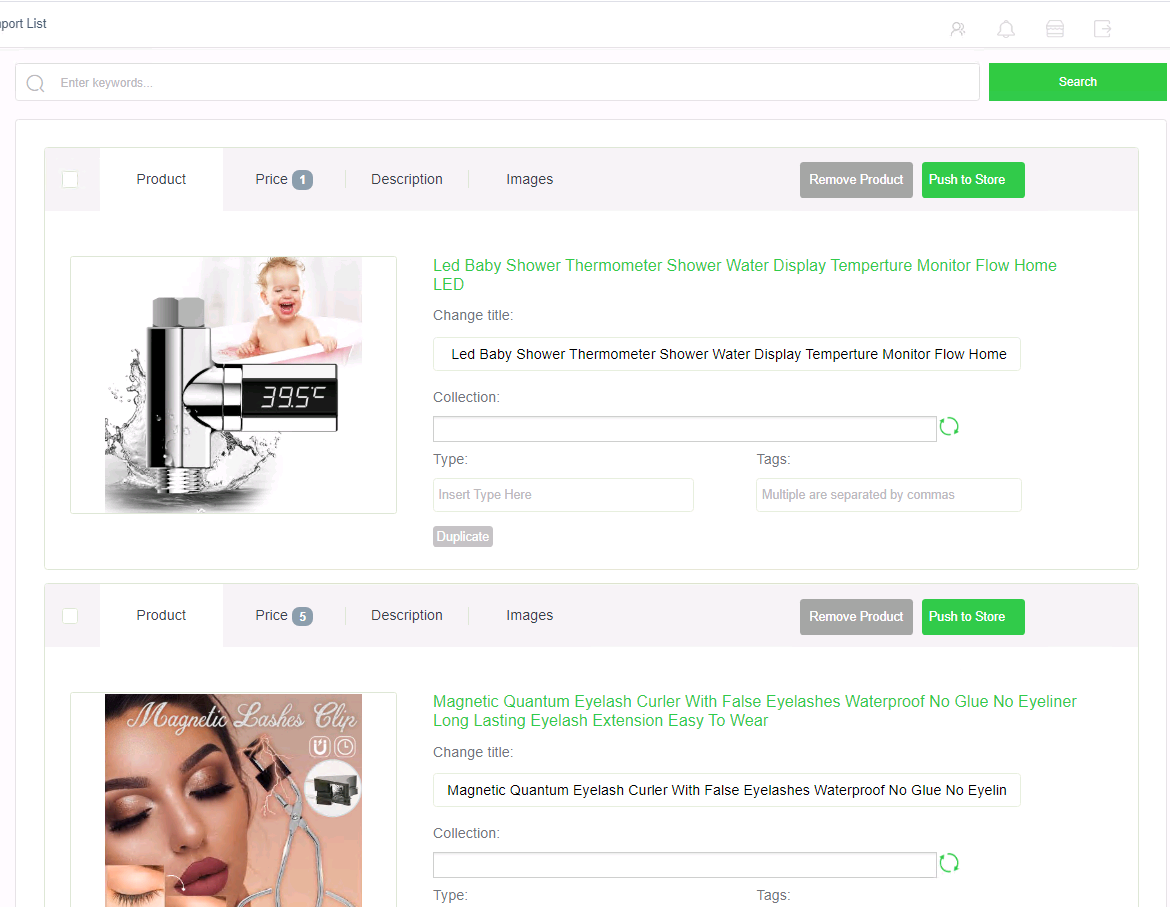The height and width of the screenshot is (907, 1170).
Task: Open the notifications bell icon
Action: click(1006, 29)
